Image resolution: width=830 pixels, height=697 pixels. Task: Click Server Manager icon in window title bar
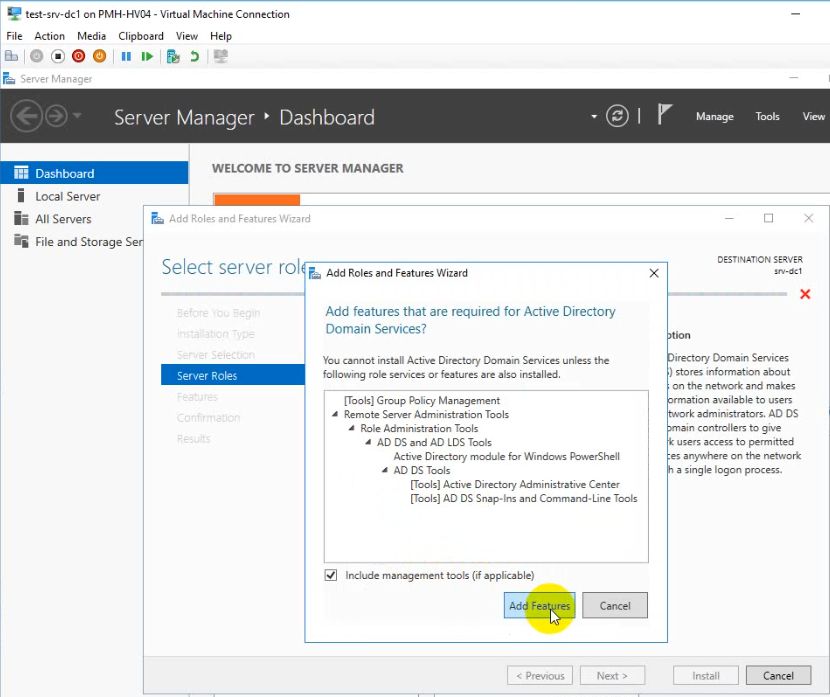9,79
